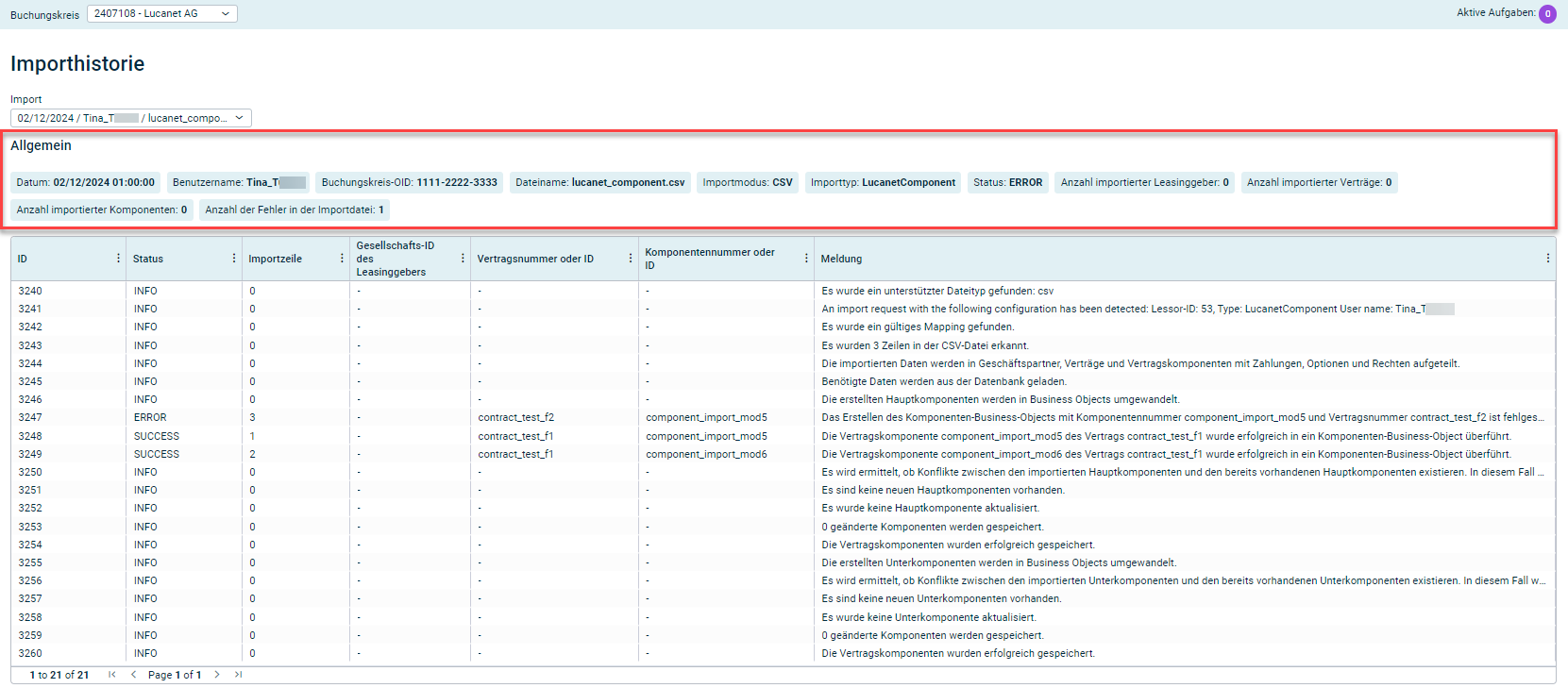Open the Import selection dropdown
The width and height of the screenshot is (1568, 688).
(x=131, y=118)
